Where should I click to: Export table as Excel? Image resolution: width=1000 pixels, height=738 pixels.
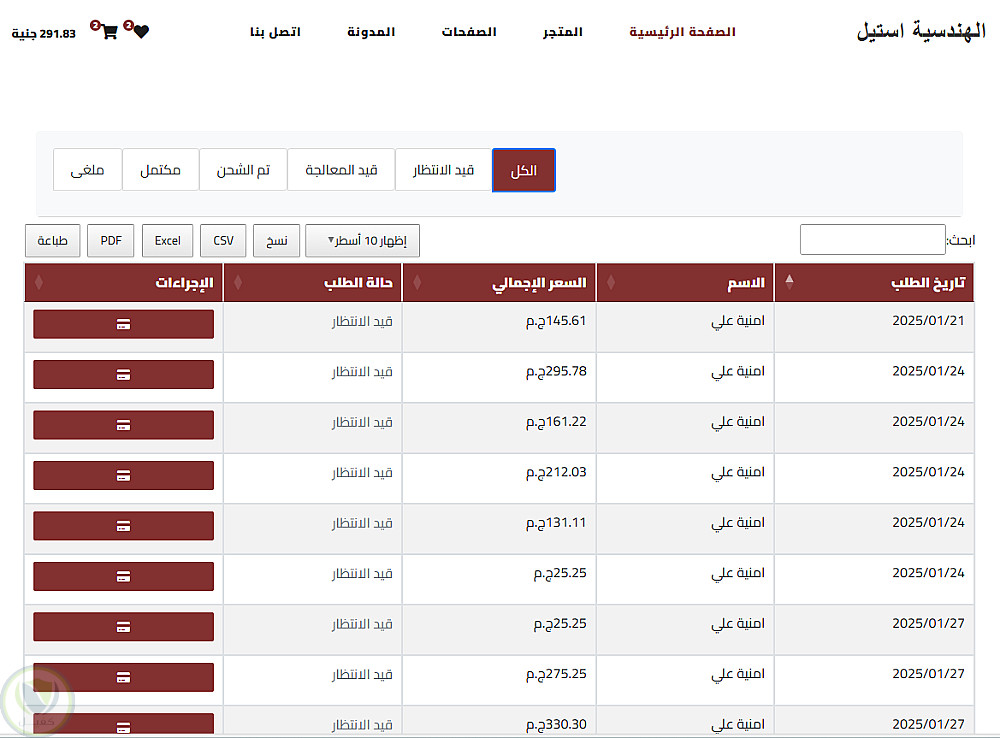[167, 240]
